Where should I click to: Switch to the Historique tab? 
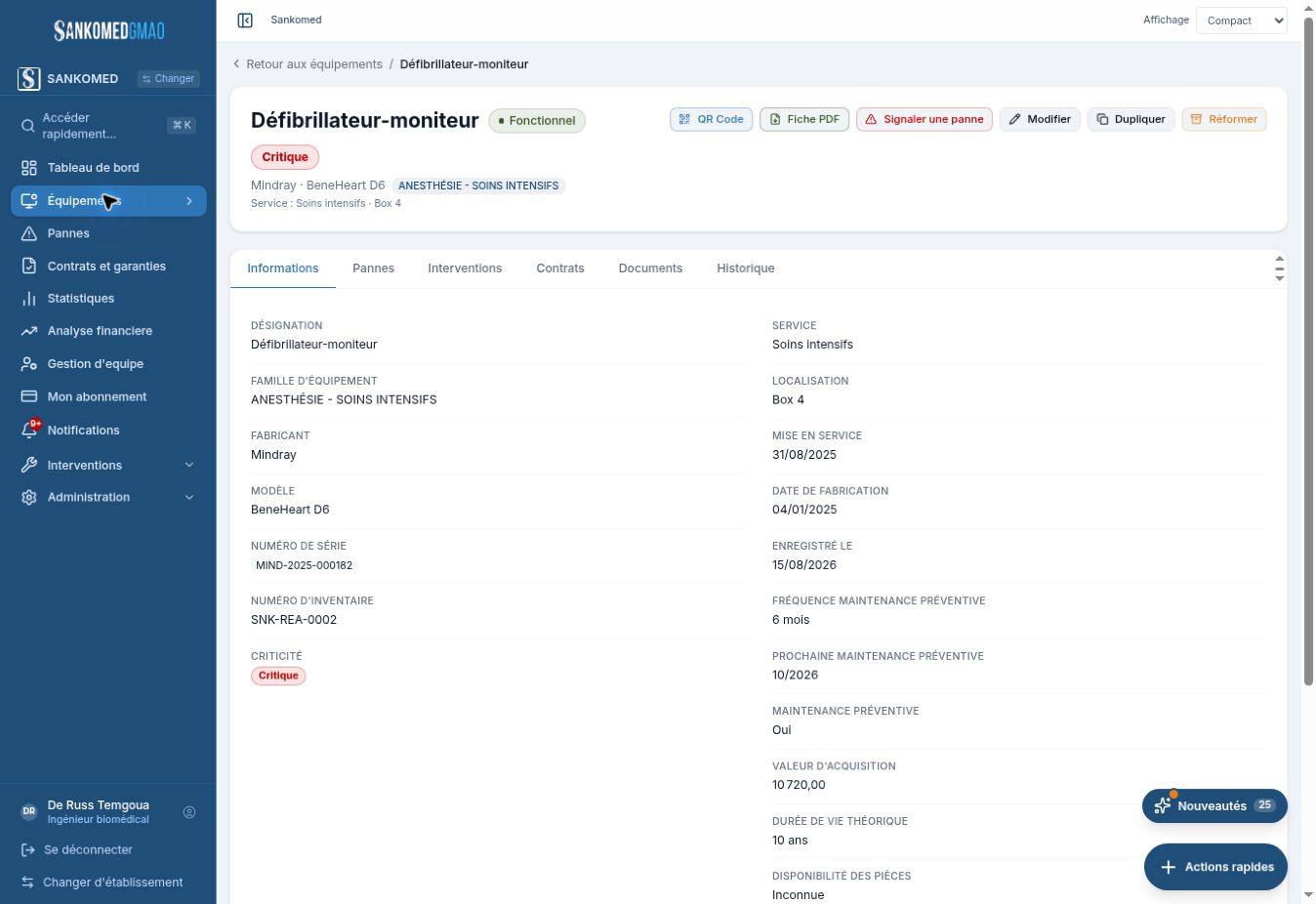pos(745,268)
